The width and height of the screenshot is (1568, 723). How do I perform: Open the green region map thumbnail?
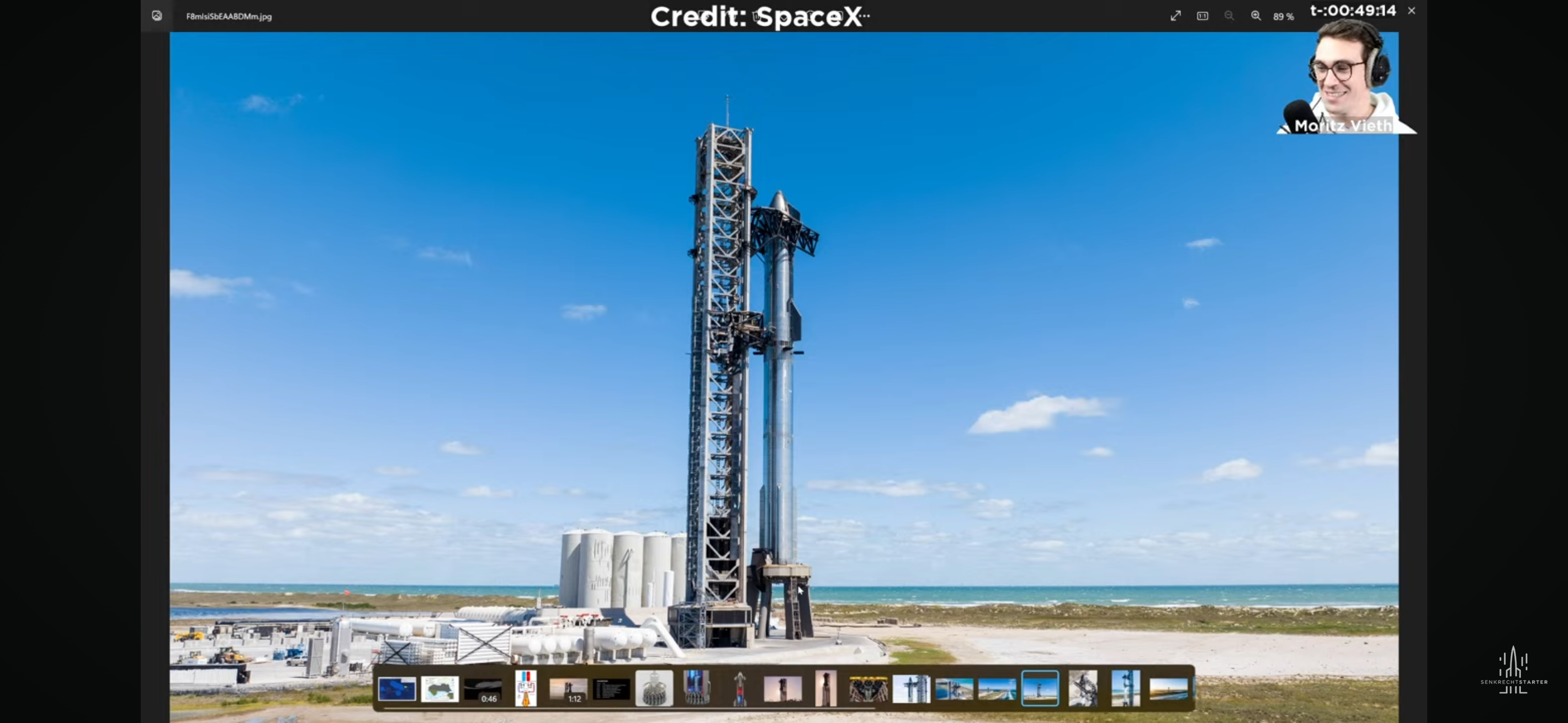coord(440,689)
